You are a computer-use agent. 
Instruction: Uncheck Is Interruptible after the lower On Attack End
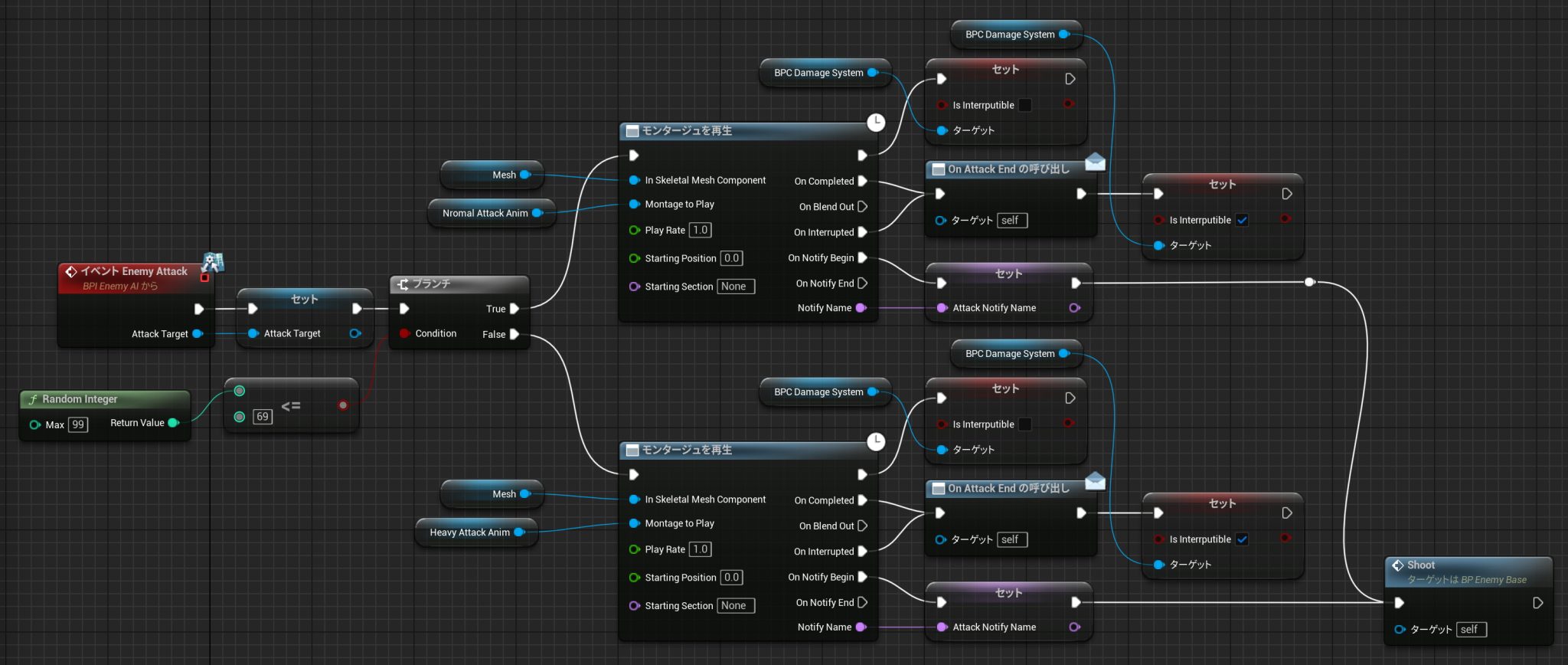click(1242, 539)
